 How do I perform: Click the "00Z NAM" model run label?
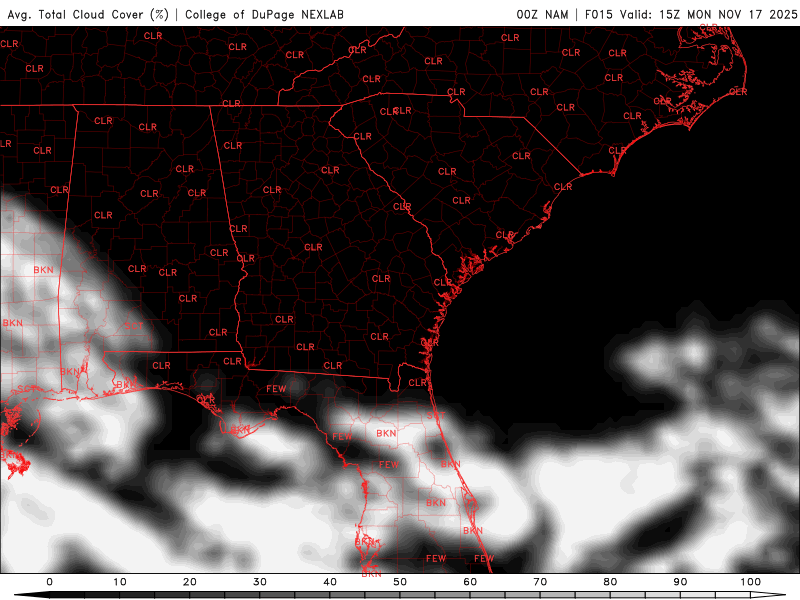[x=542, y=15]
